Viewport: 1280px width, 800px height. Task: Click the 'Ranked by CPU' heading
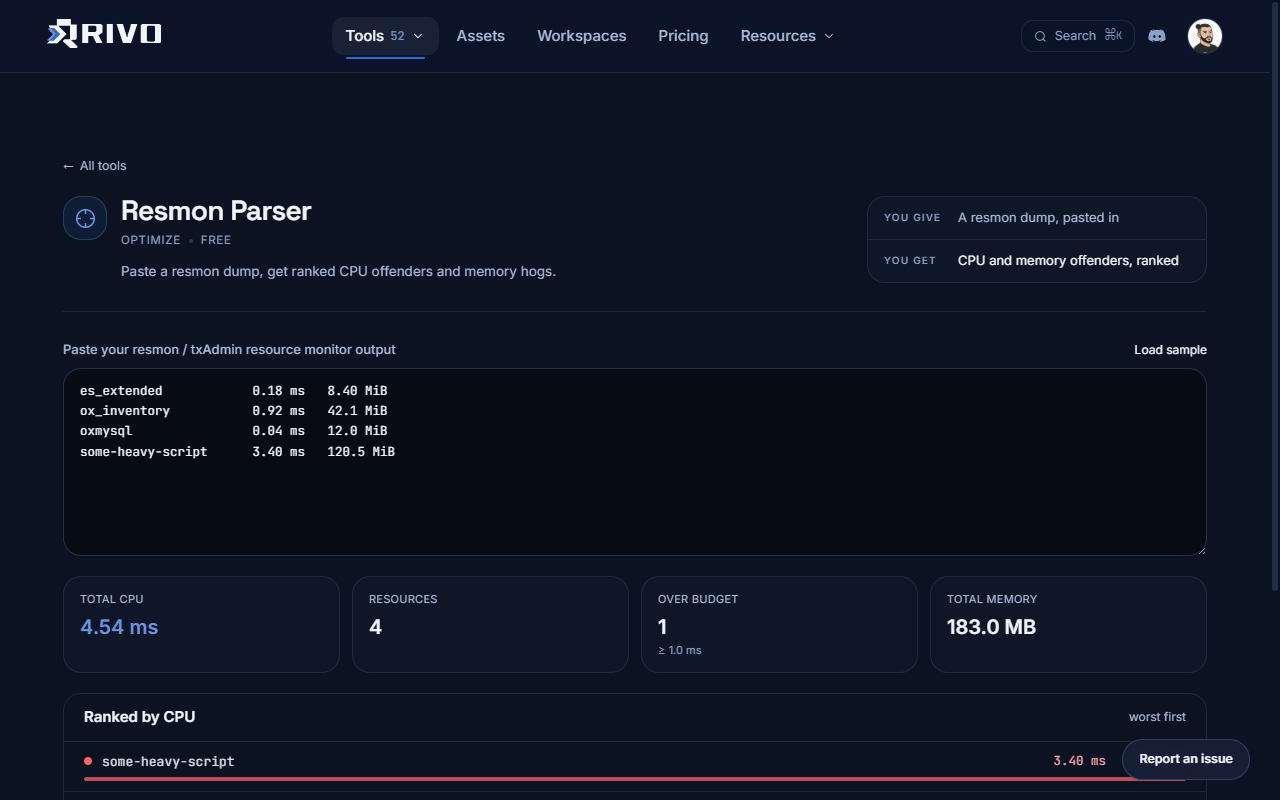point(139,717)
